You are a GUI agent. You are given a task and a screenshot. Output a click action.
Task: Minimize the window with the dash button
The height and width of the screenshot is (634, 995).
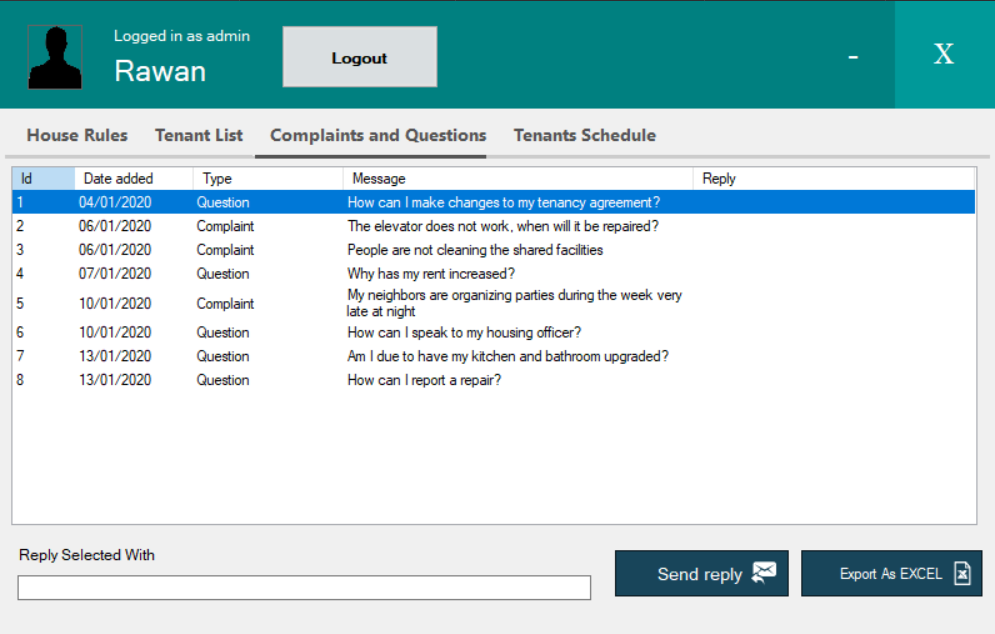pos(853,57)
